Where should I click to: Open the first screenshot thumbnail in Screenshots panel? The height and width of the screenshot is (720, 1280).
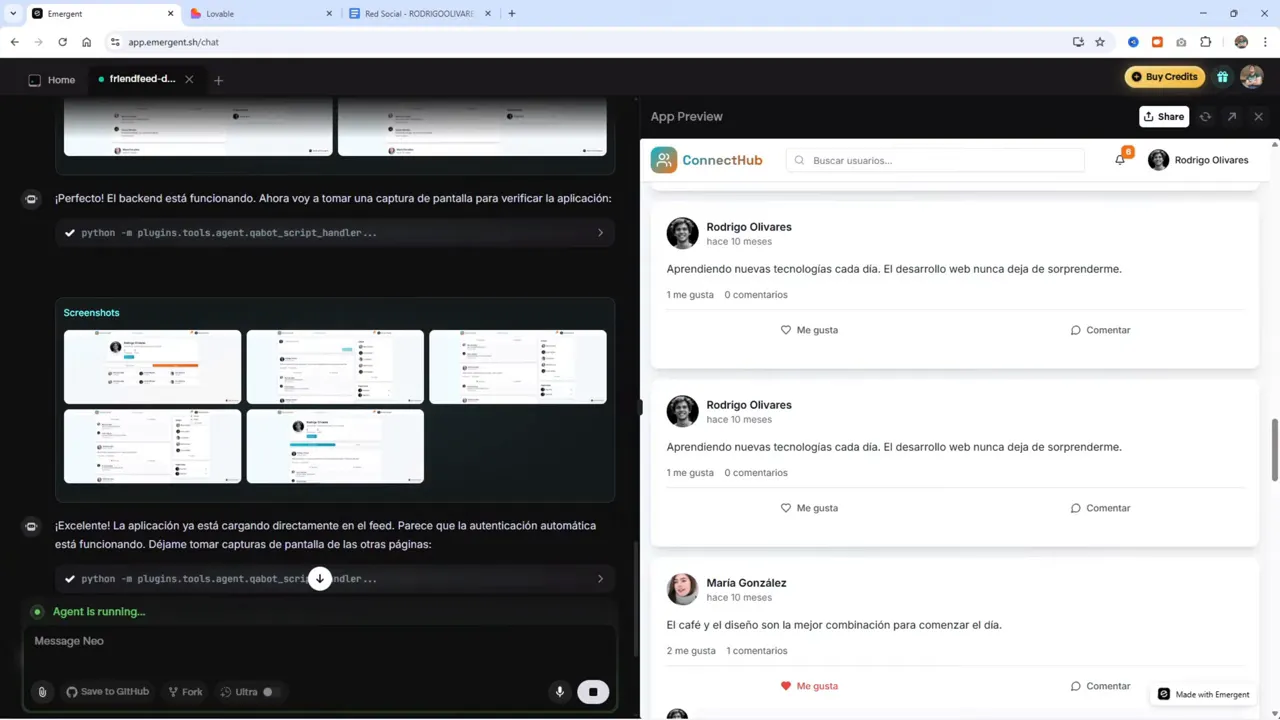152,366
